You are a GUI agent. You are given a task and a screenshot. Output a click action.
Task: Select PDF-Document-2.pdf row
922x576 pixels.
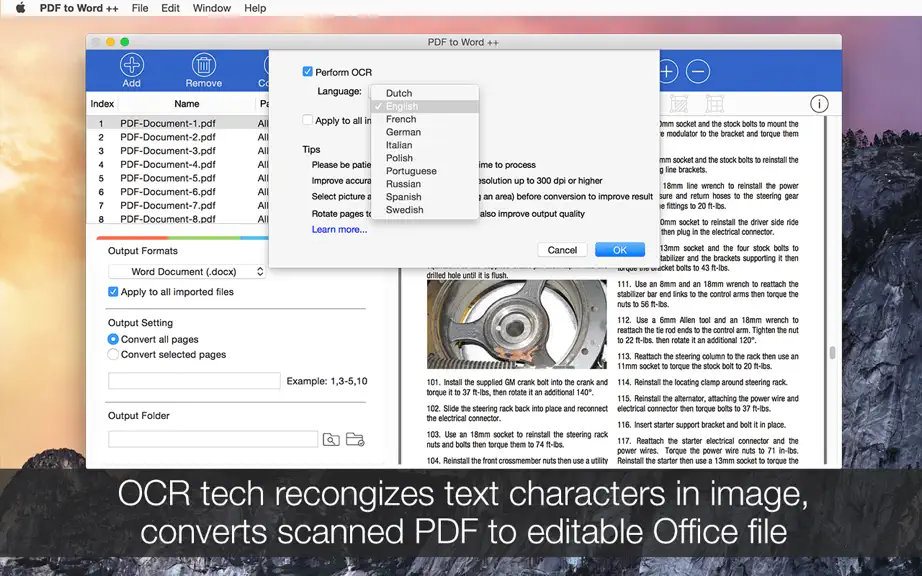[178, 137]
